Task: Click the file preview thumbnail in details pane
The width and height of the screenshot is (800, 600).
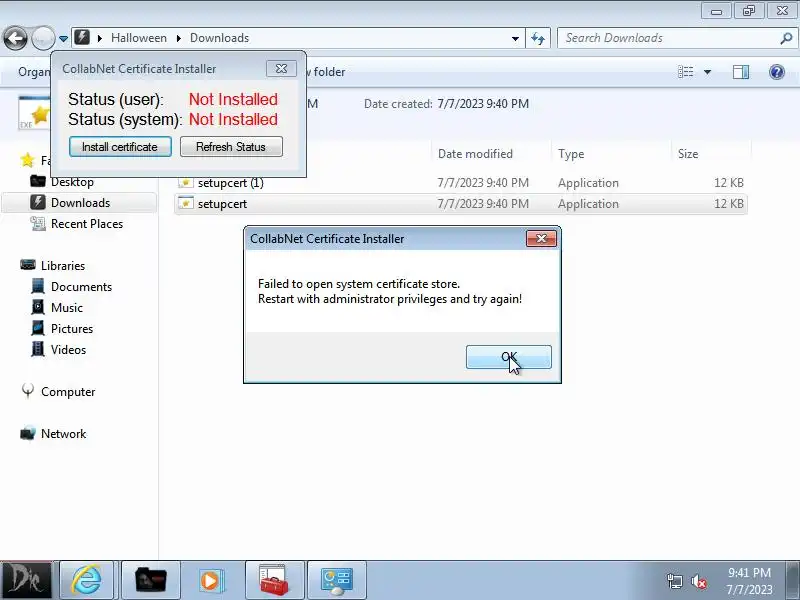Action: (x=34, y=113)
